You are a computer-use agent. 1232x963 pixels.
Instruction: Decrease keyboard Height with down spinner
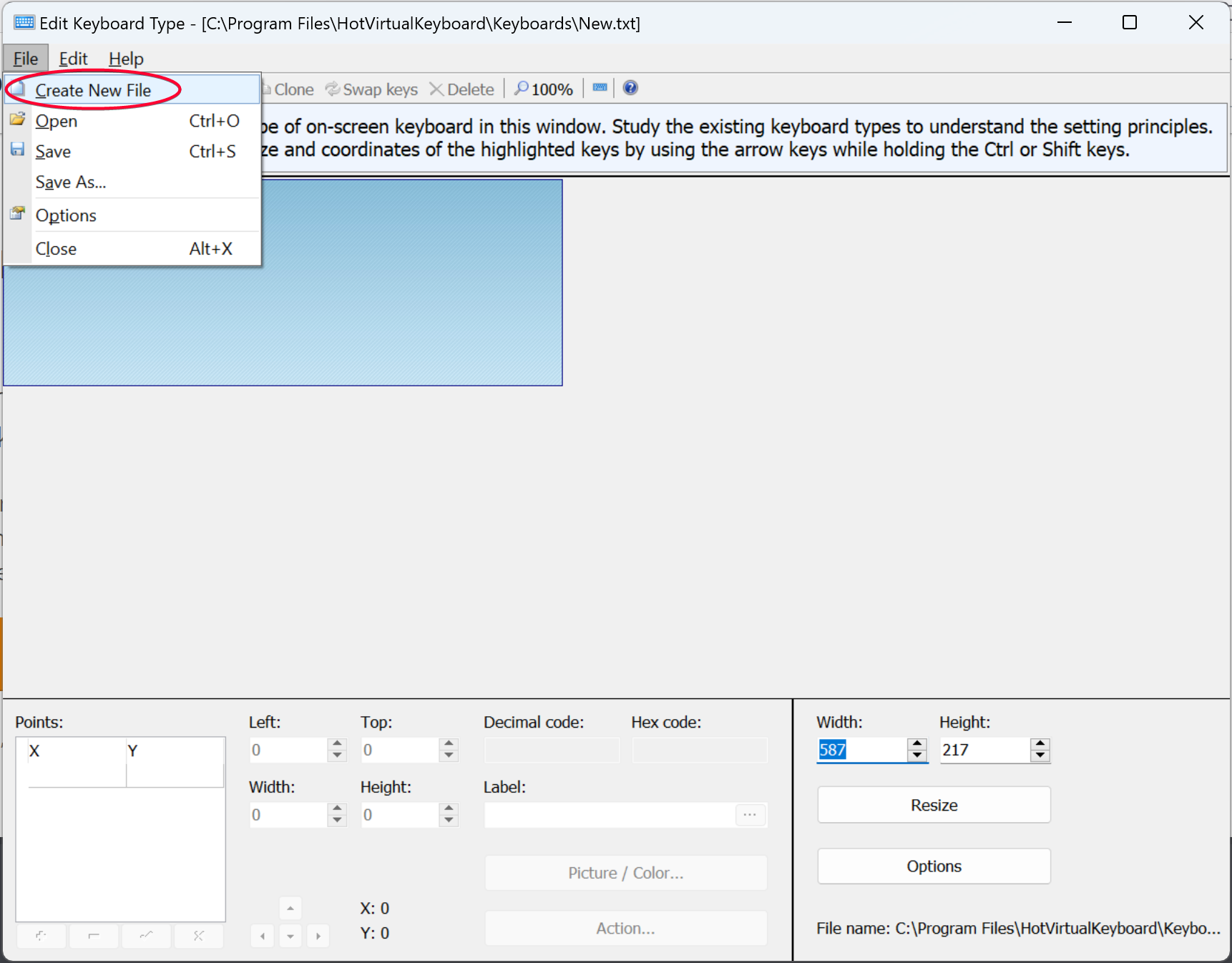(x=1040, y=756)
